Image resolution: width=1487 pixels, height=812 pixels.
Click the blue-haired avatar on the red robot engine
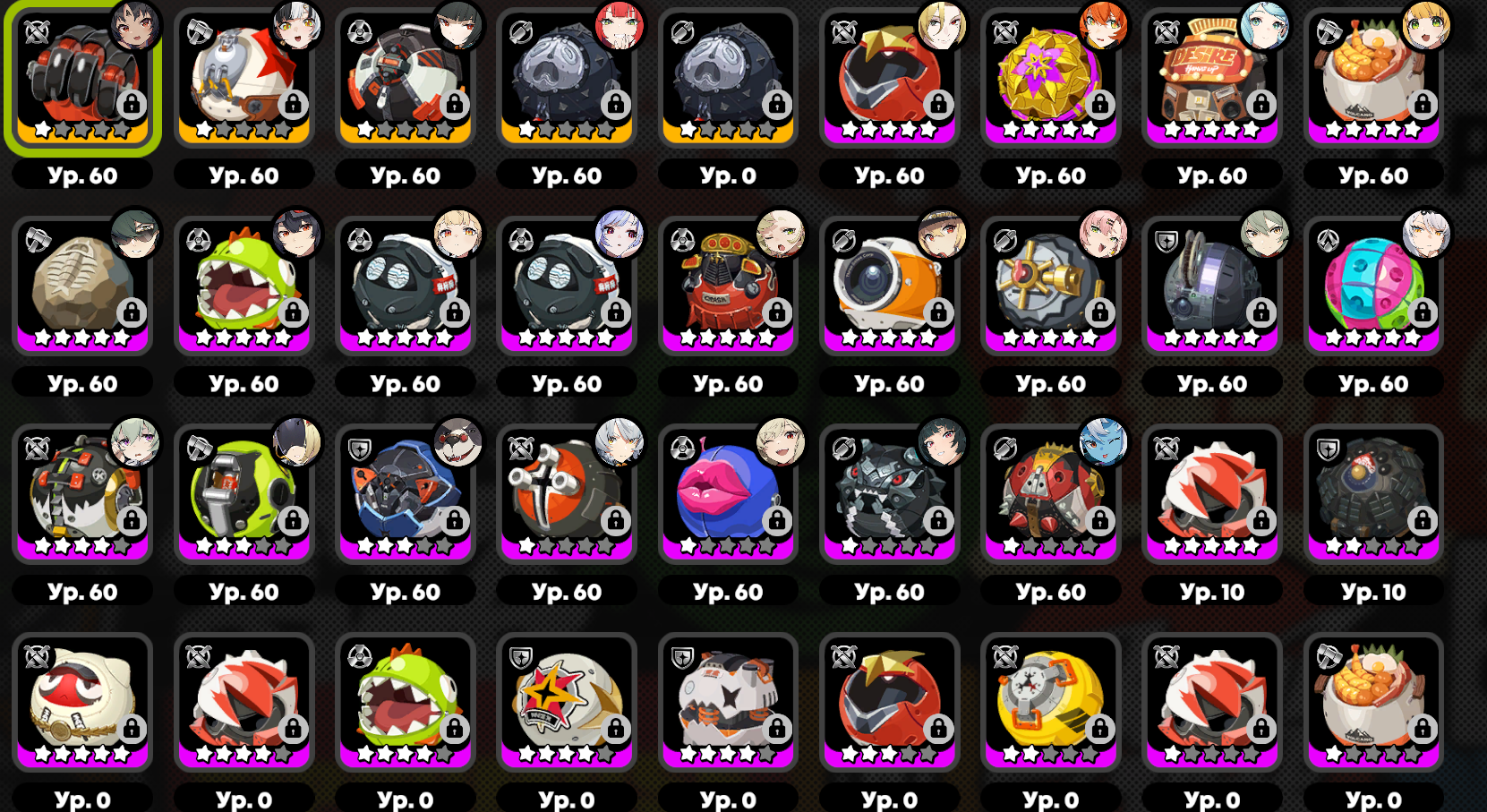click(x=1102, y=441)
